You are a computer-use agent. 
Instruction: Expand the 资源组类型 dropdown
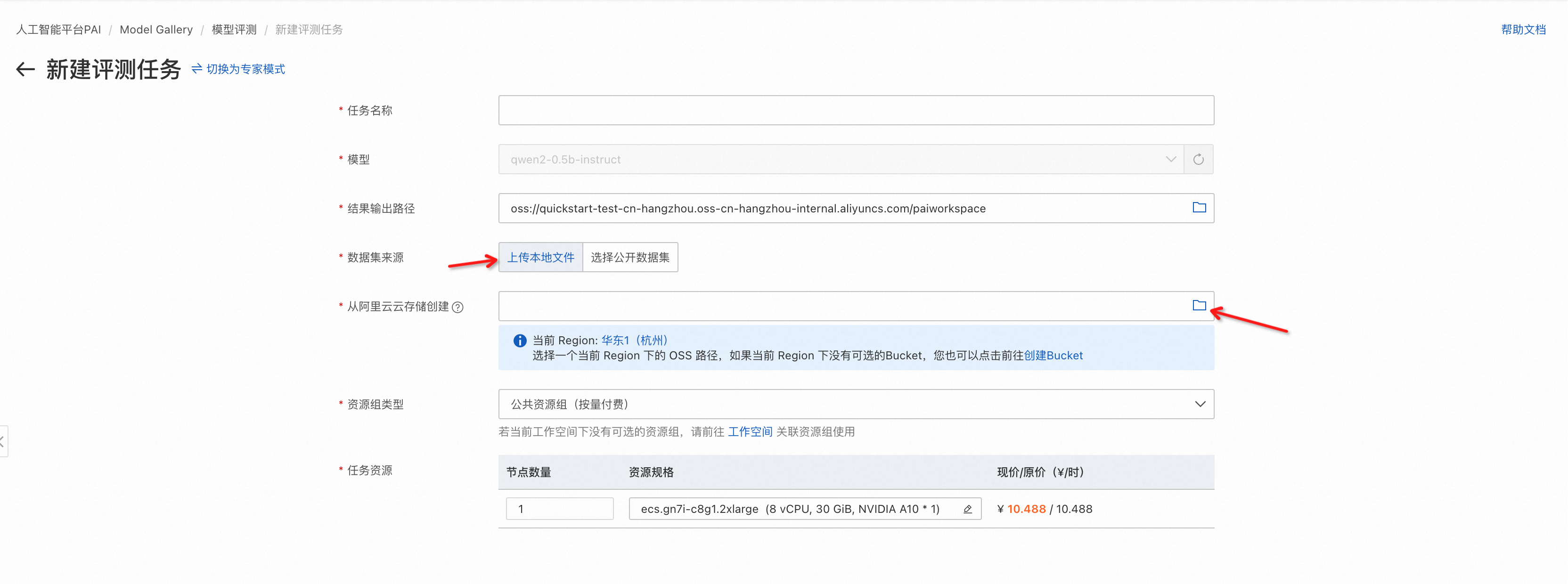point(855,405)
